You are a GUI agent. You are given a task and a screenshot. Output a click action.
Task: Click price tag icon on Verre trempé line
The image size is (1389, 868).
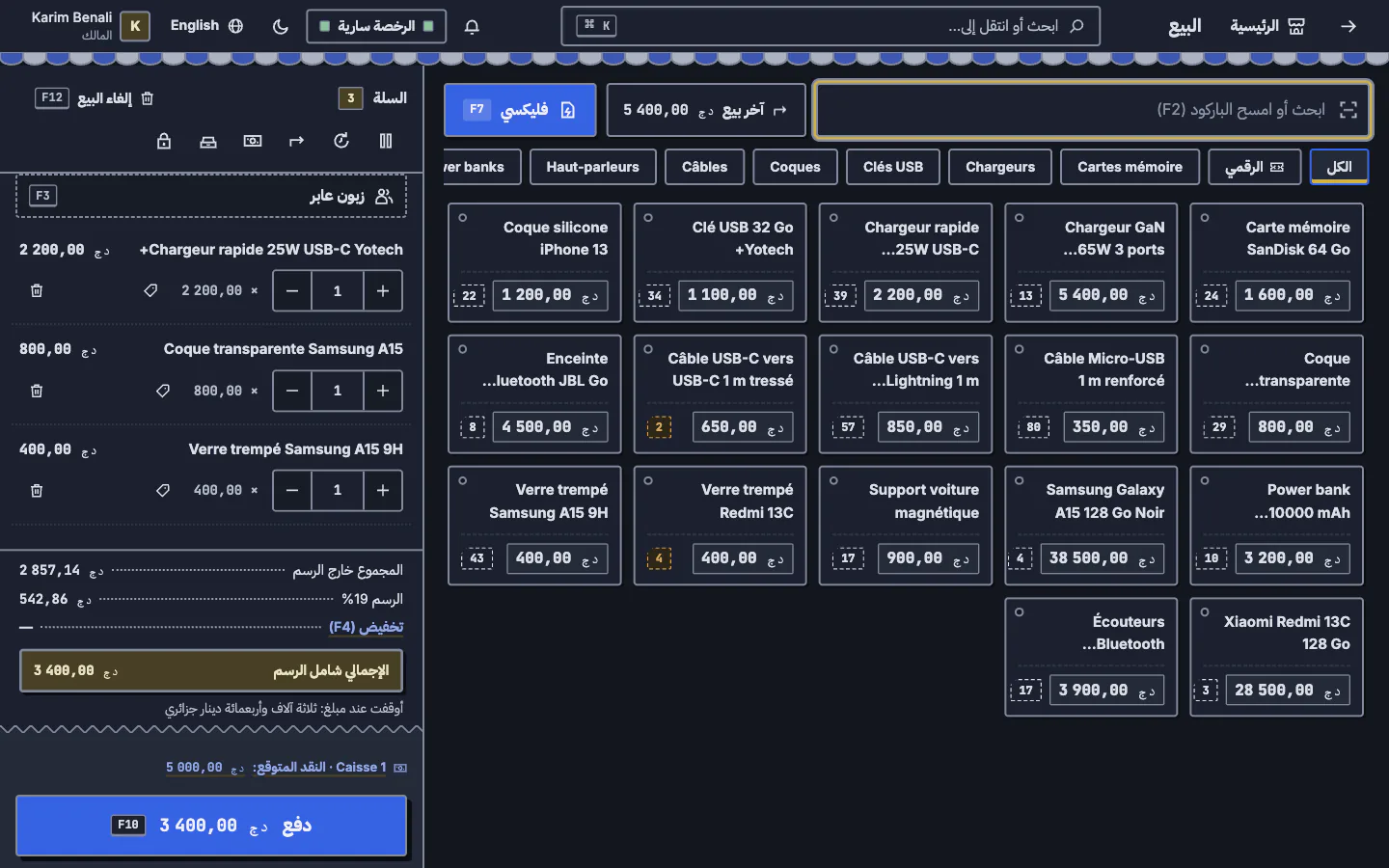(x=163, y=491)
